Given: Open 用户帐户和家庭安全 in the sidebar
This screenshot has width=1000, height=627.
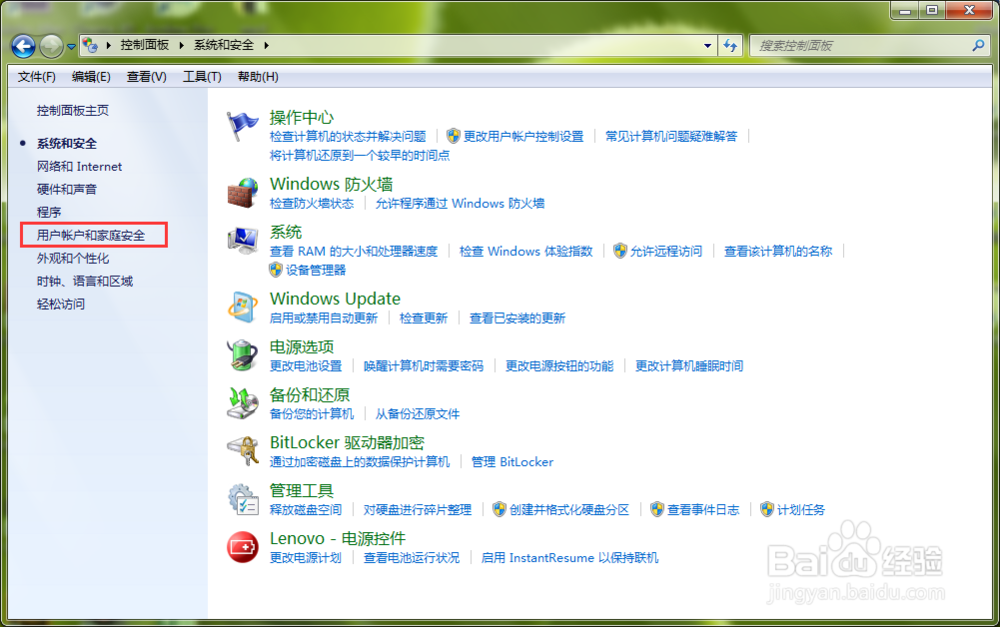Looking at the screenshot, I should (x=91, y=235).
